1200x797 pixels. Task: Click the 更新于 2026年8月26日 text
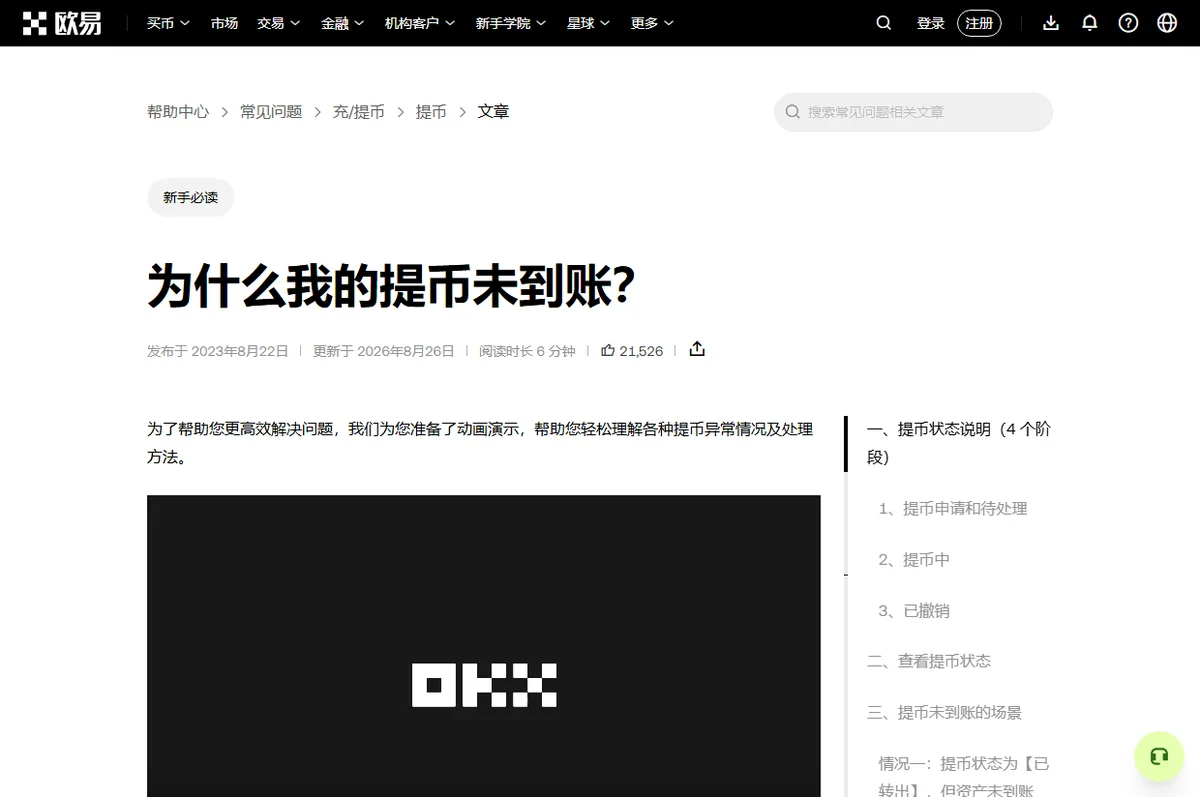[384, 351]
